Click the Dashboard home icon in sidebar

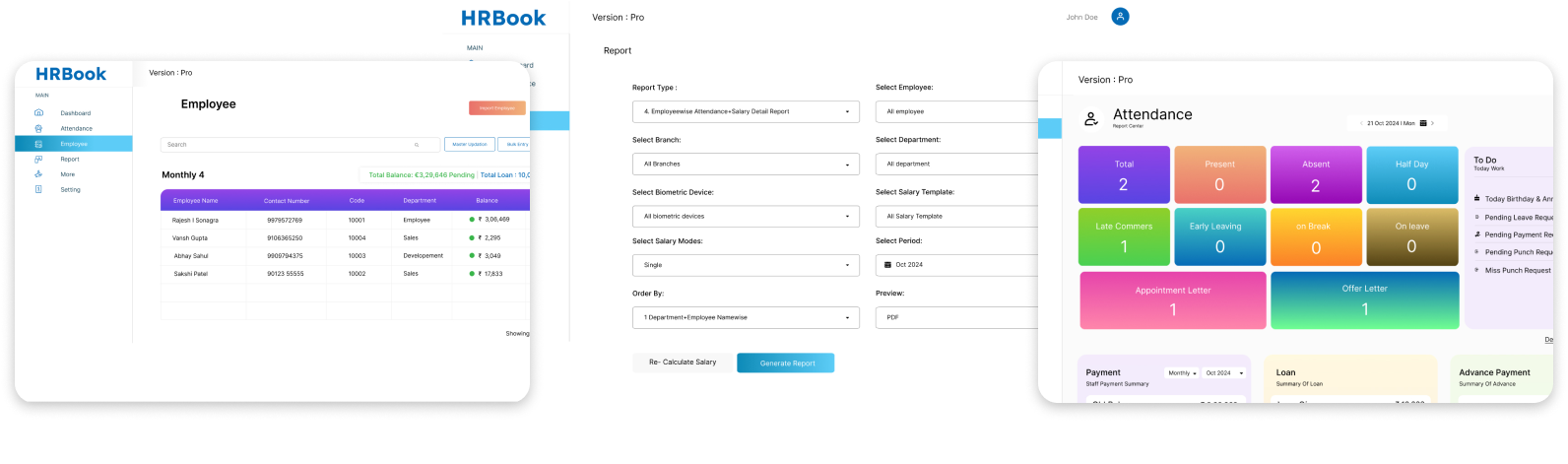tap(38, 113)
